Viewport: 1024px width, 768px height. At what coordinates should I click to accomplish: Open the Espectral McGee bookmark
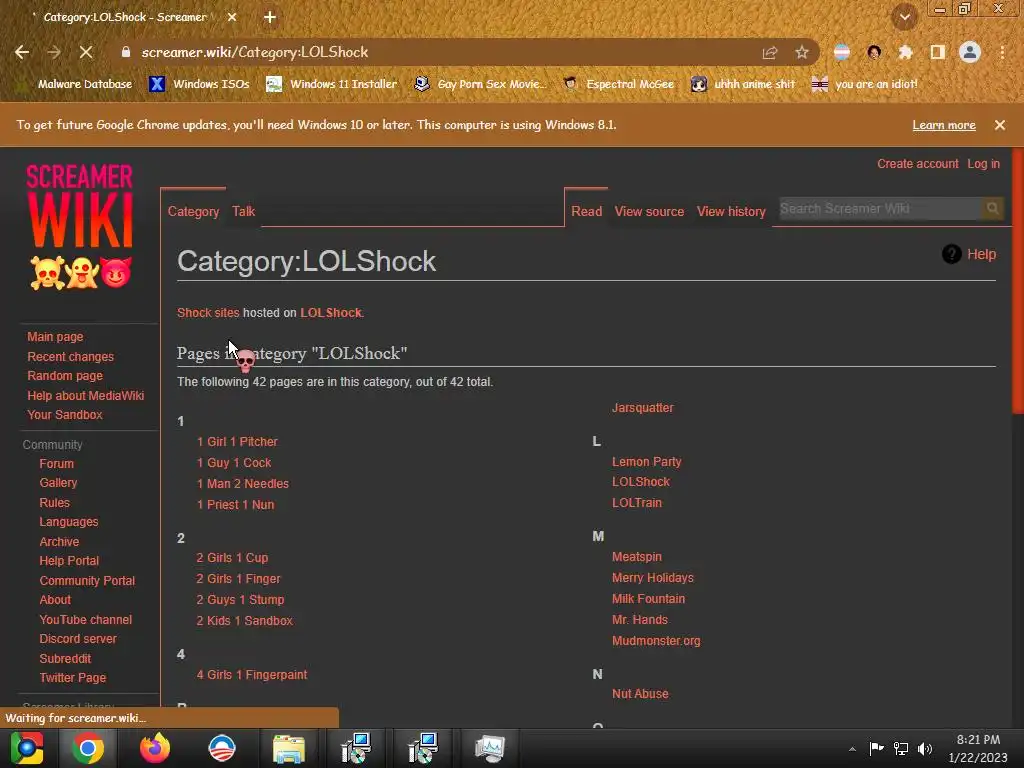coord(619,84)
